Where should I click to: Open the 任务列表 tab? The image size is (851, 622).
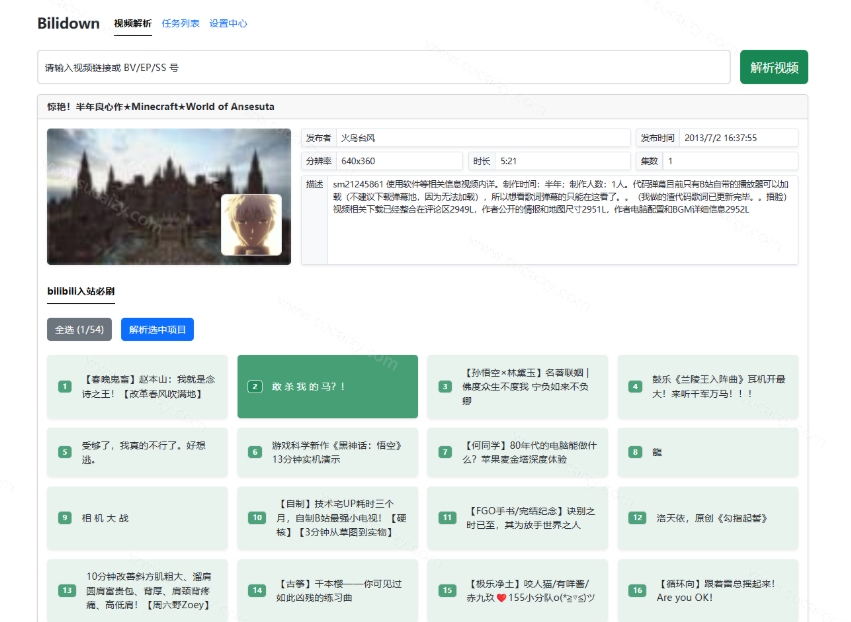point(180,23)
